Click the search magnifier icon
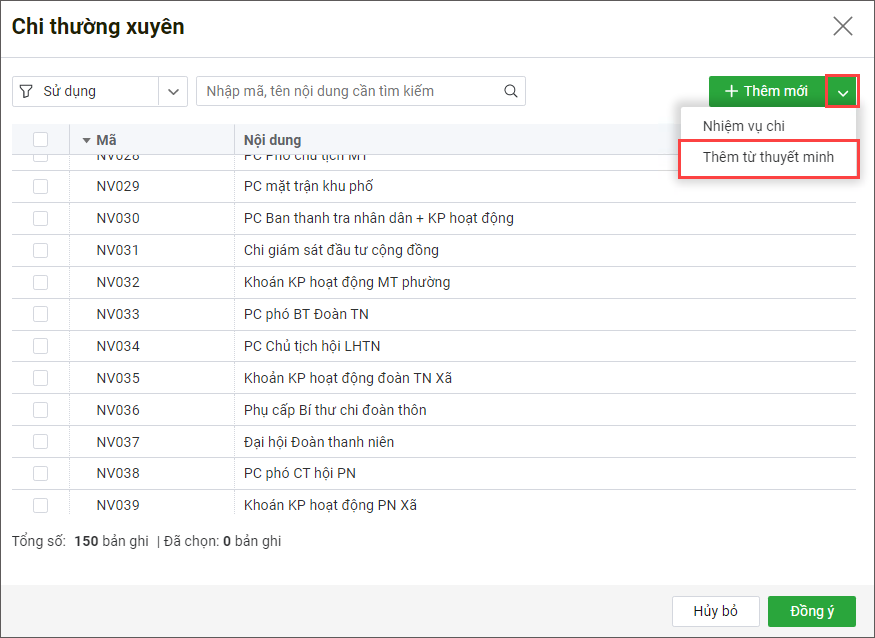The image size is (875, 638). click(510, 91)
